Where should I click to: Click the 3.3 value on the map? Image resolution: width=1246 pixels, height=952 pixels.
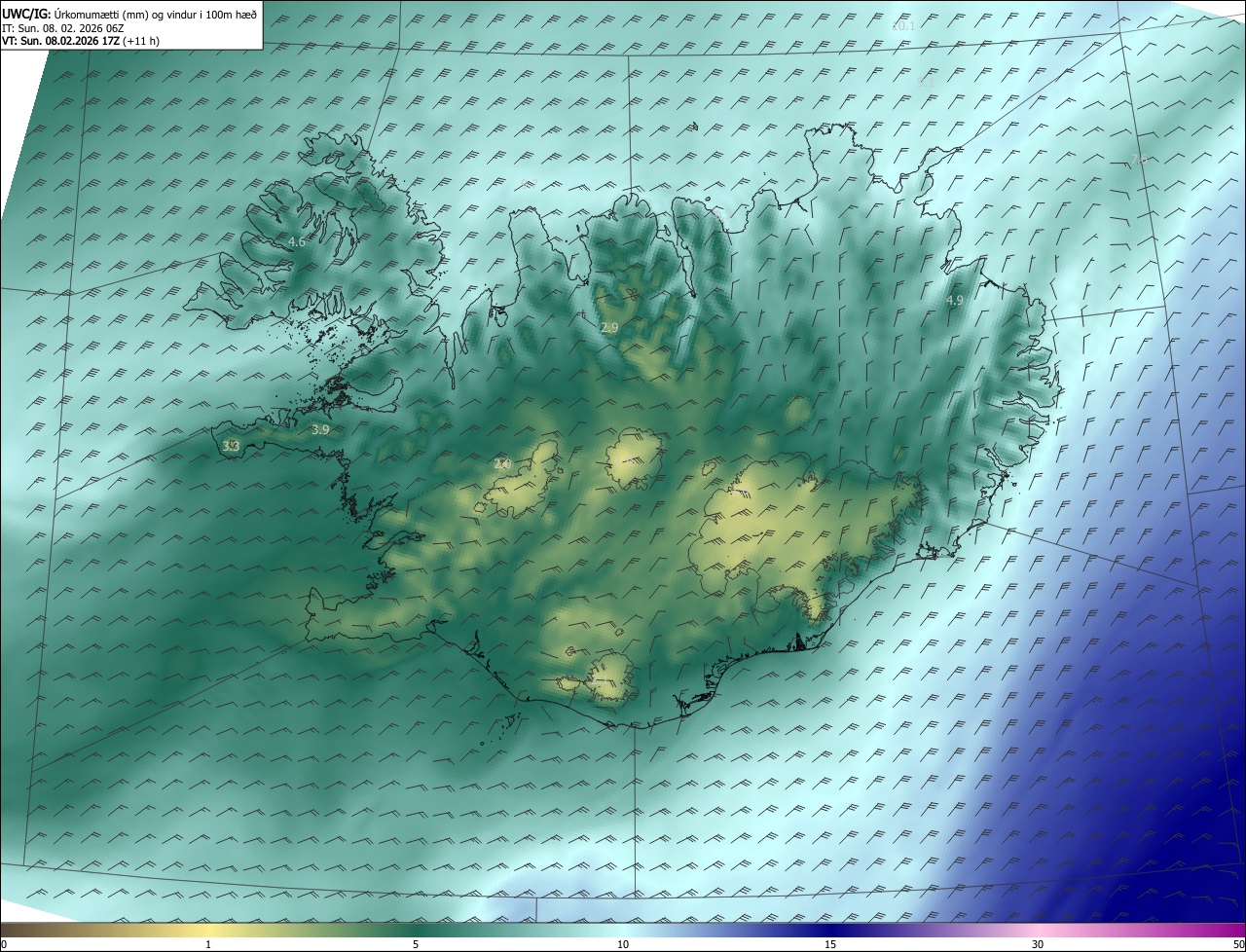point(231,446)
